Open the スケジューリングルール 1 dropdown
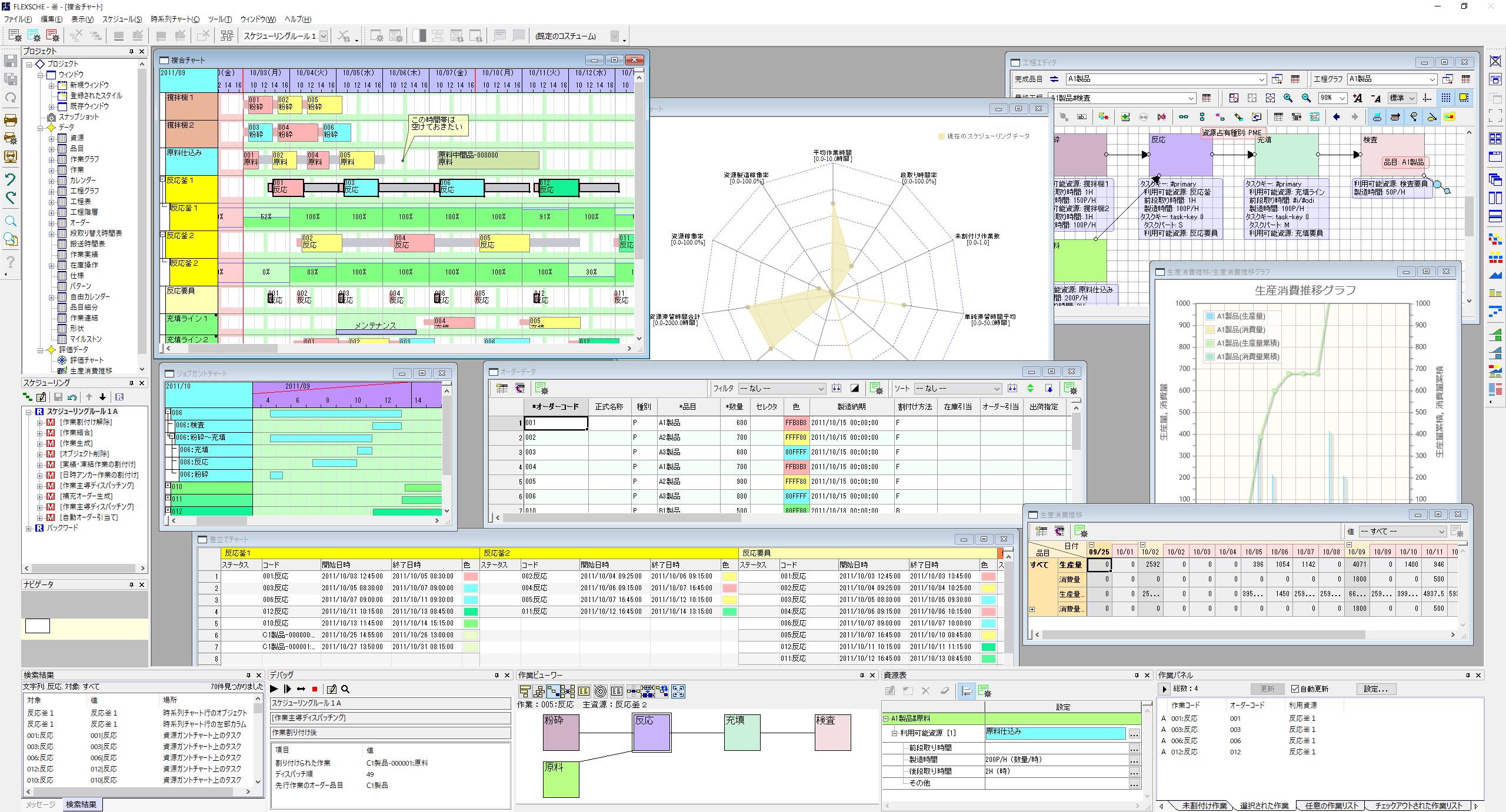 [323, 36]
